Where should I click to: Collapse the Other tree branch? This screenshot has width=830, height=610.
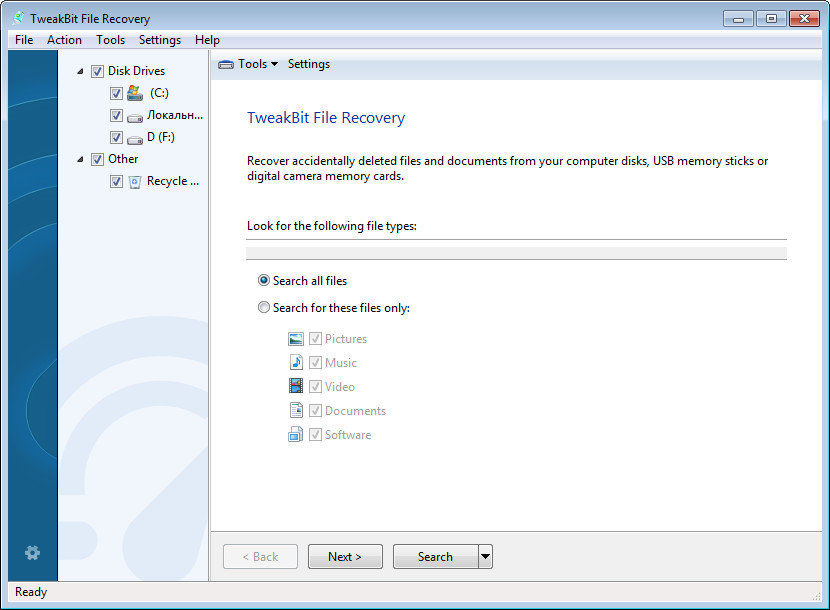click(81, 158)
